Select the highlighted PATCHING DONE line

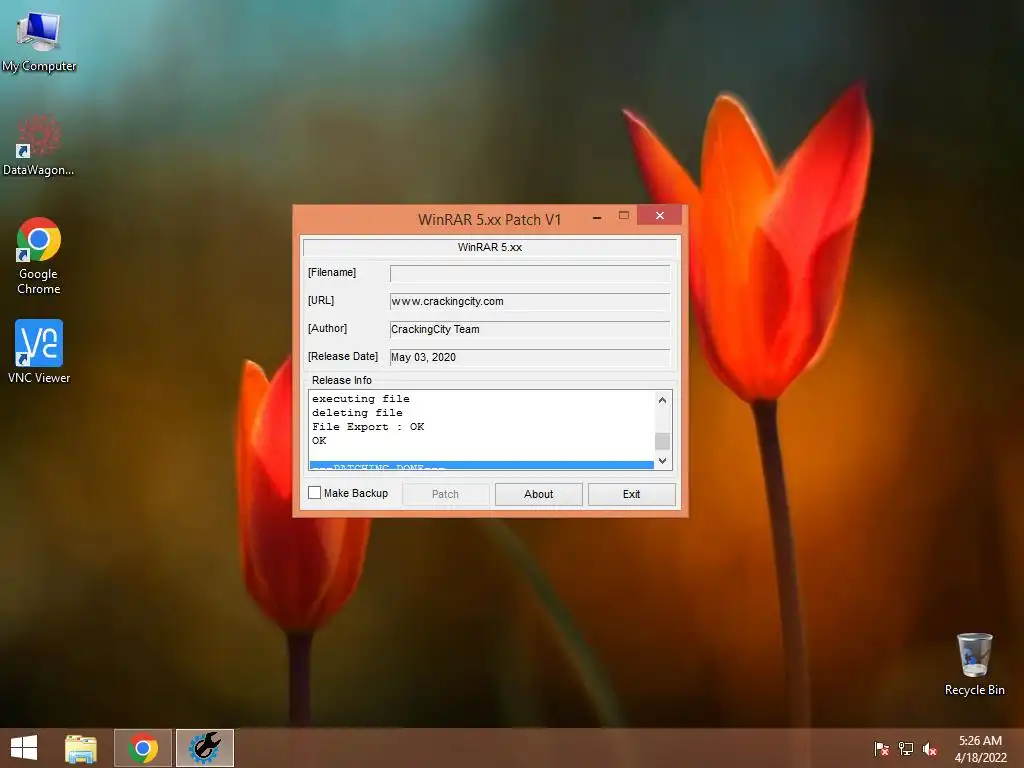click(x=481, y=466)
